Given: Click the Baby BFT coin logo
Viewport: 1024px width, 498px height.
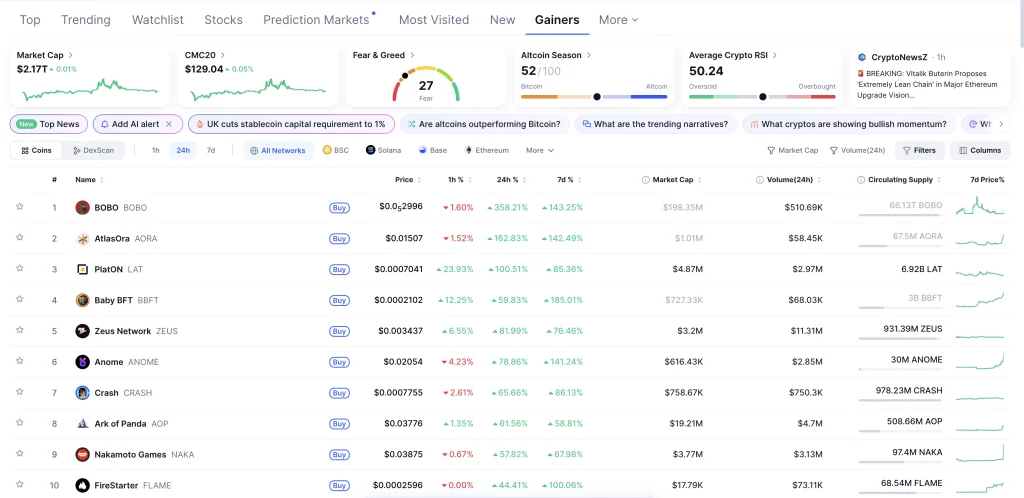Looking at the screenshot, I should 82,300.
